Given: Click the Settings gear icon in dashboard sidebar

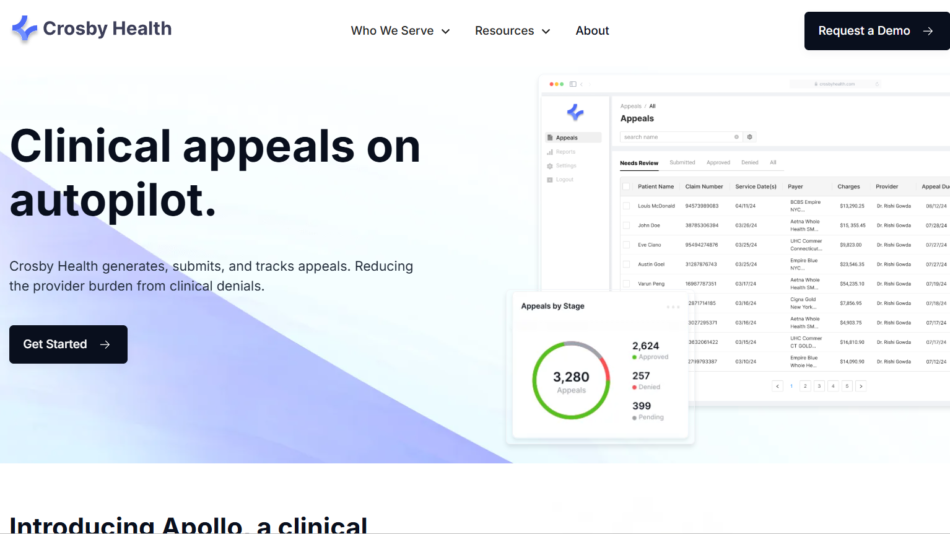Looking at the screenshot, I should click(x=550, y=165).
